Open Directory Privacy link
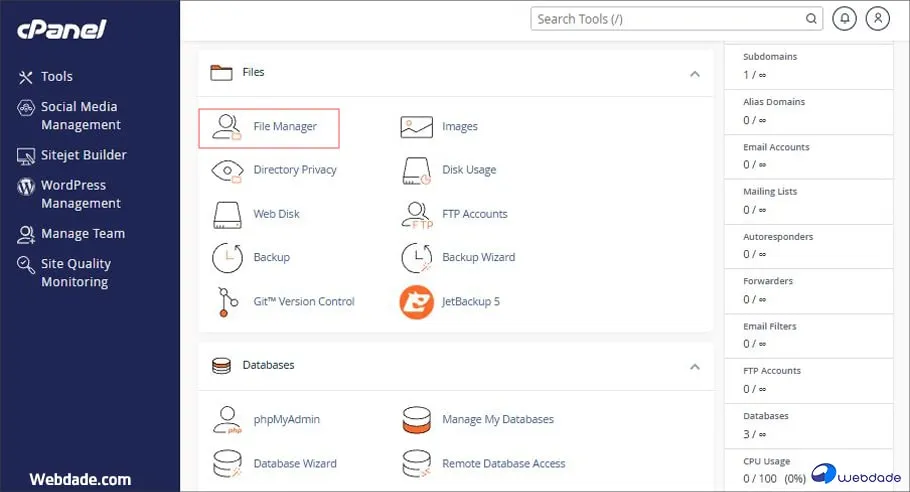 295,170
